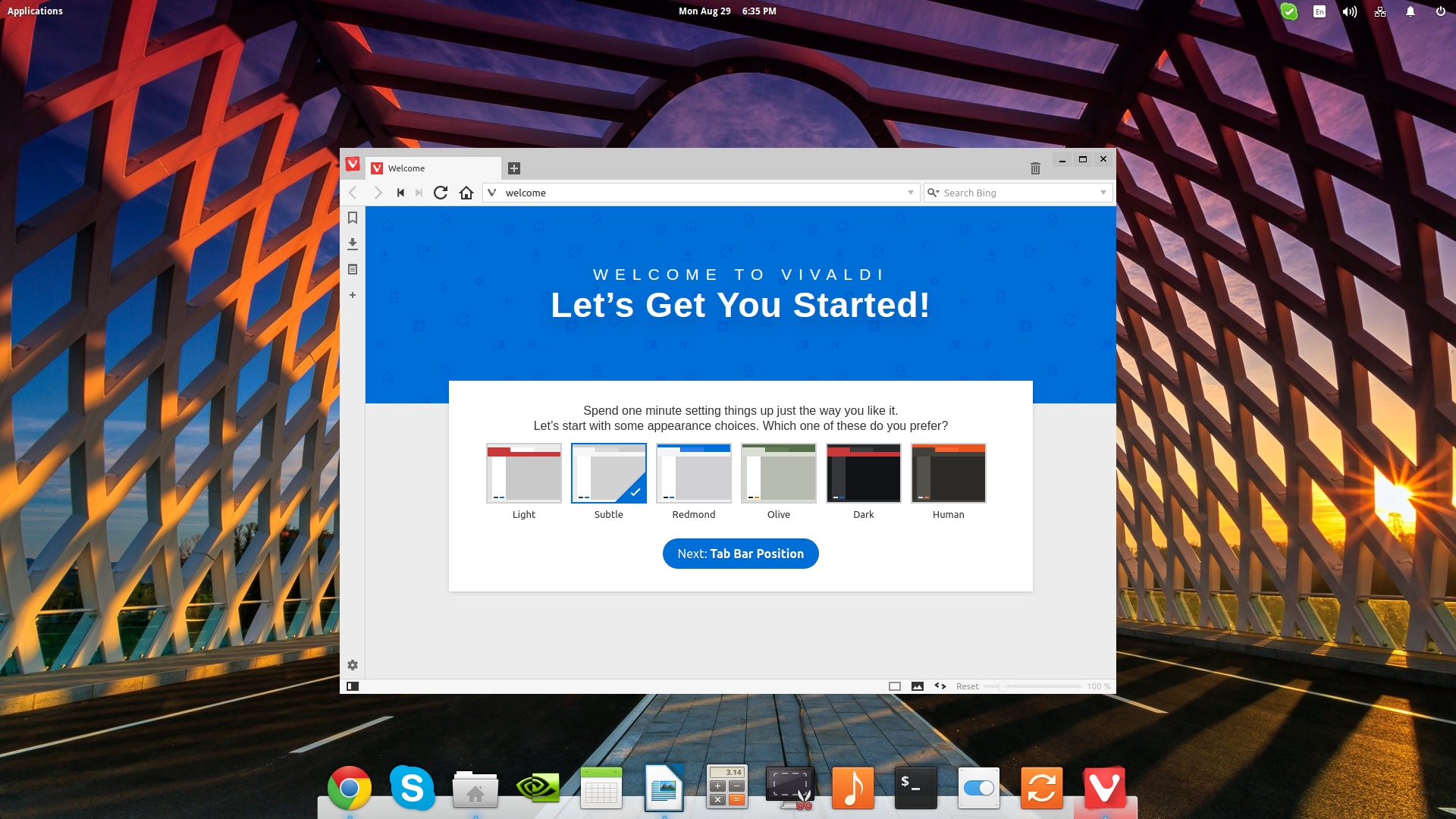The height and width of the screenshot is (819, 1456).
Task: Reset the page zoom level
Action: [x=968, y=686]
